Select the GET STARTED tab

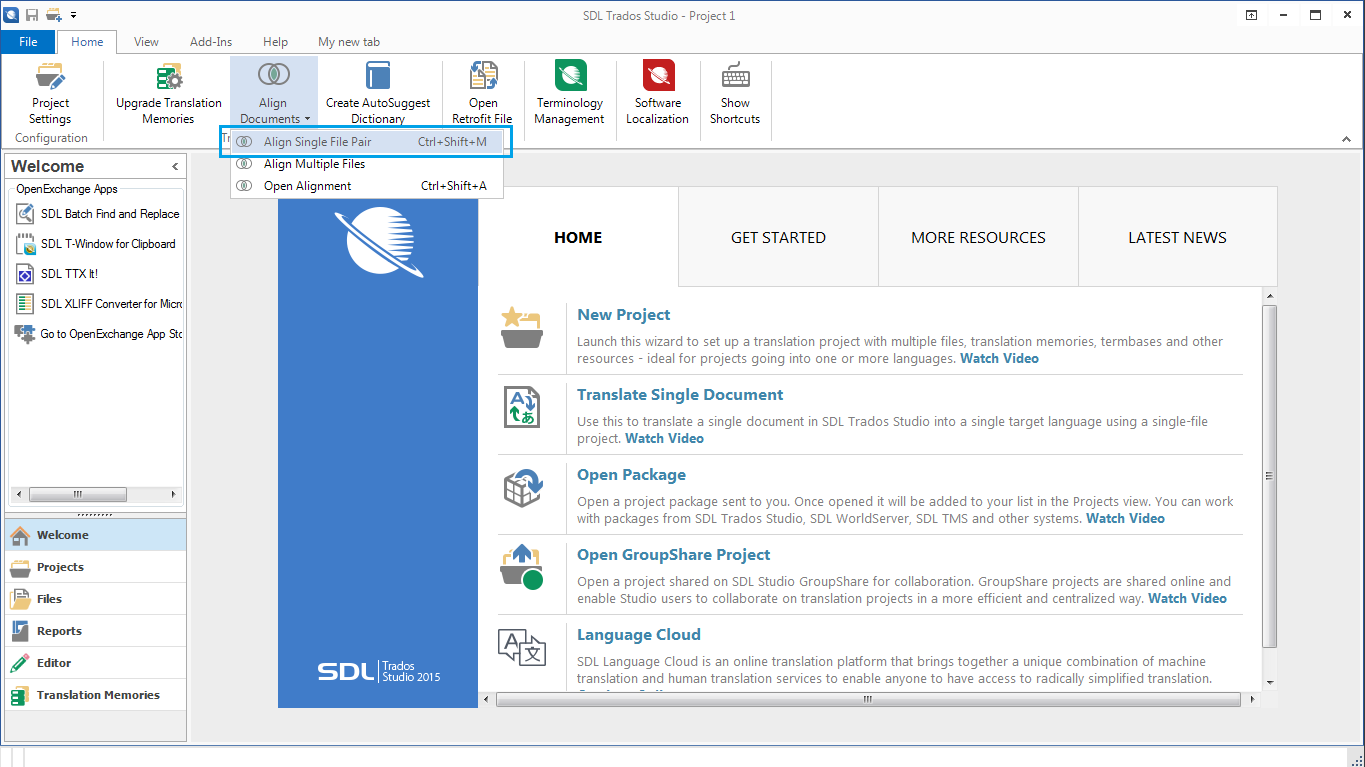(x=778, y=237)
